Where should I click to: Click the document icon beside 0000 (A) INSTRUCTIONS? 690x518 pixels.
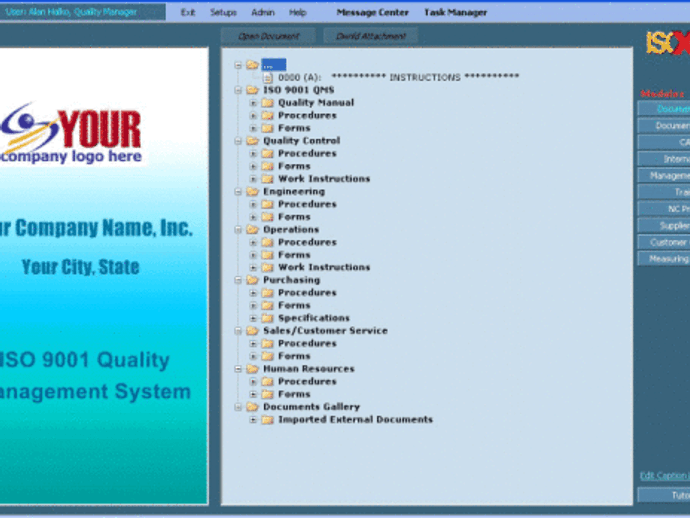coord(268,78)
